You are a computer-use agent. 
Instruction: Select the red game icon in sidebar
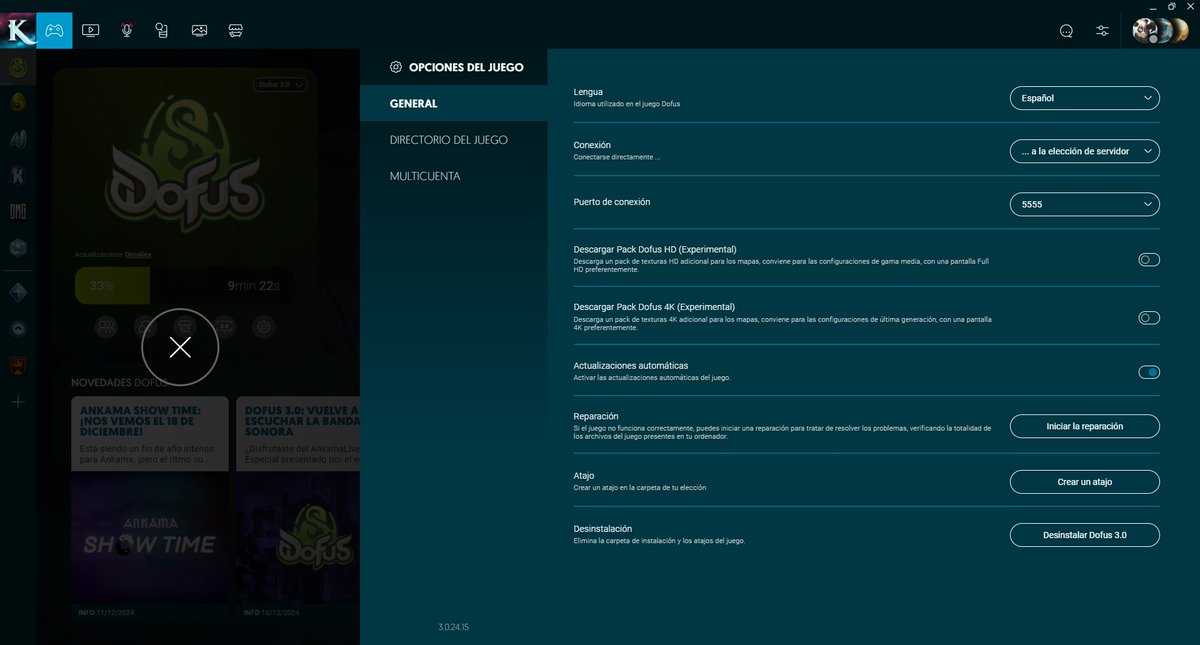[18, 365]
